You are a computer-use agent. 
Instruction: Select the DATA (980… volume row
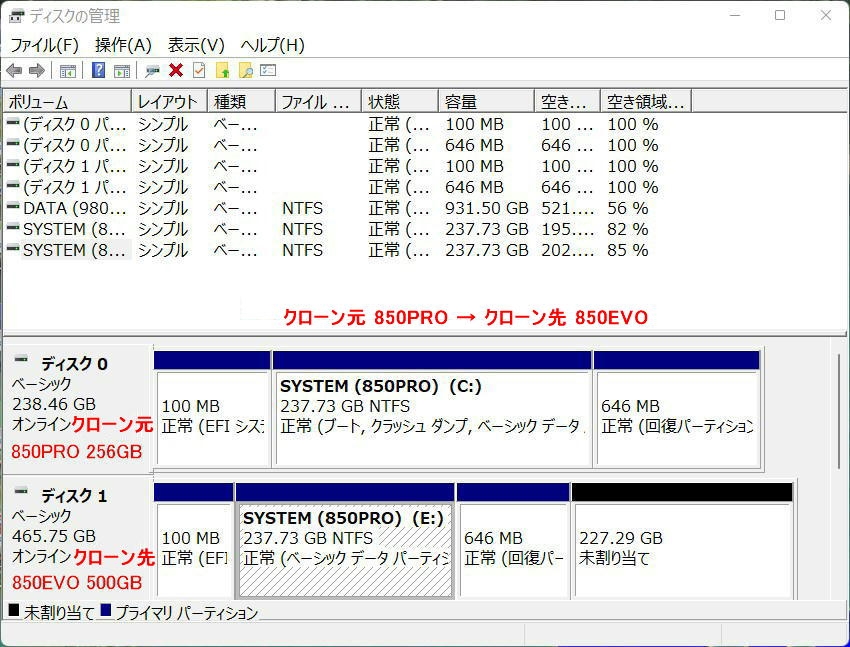click(x=347, y=209)
